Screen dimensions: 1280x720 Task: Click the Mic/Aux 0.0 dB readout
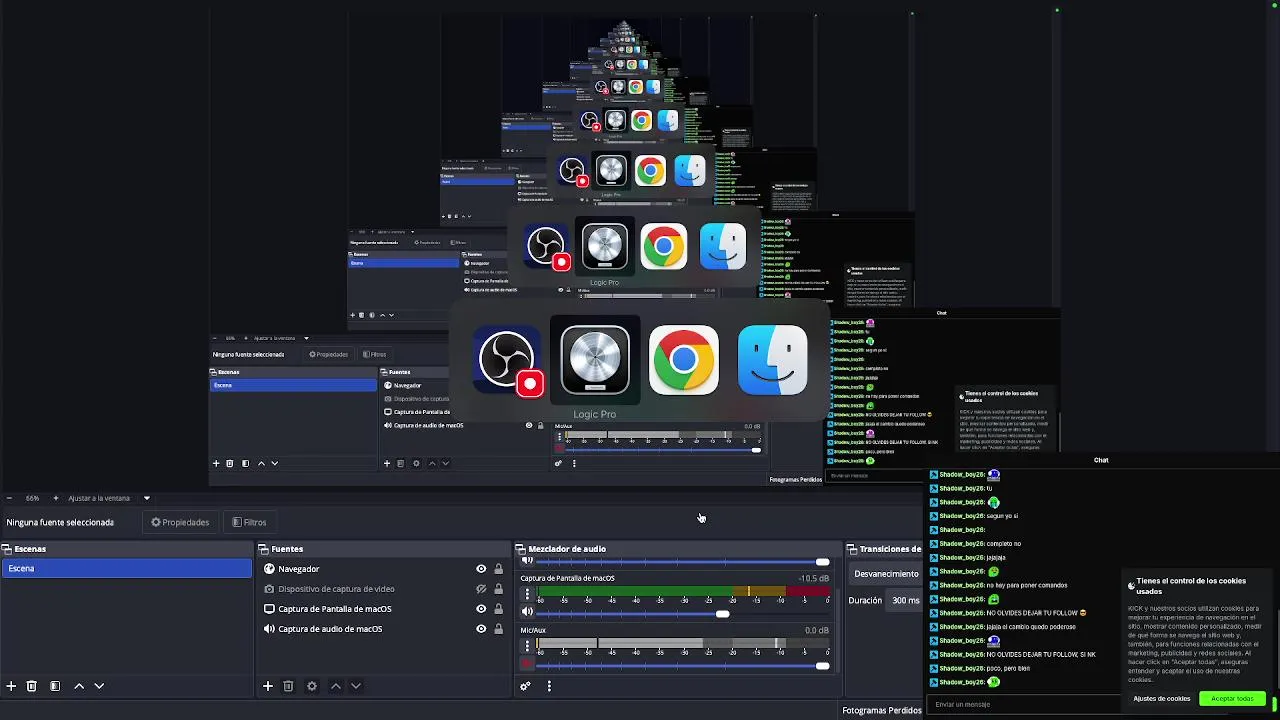pos(817,631)
